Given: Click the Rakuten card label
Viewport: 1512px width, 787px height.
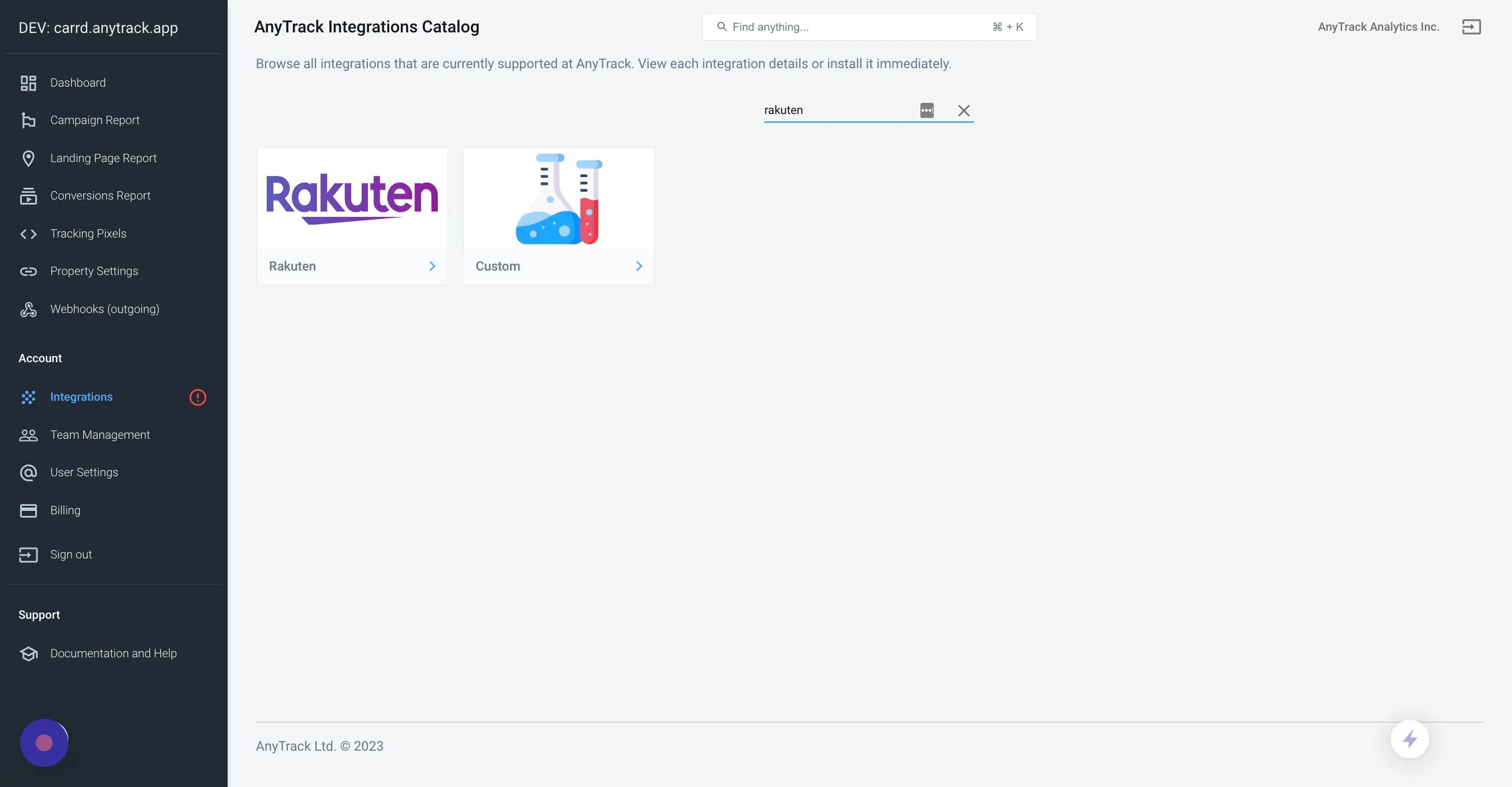Looking at the screenshot, I should (292, 267).
